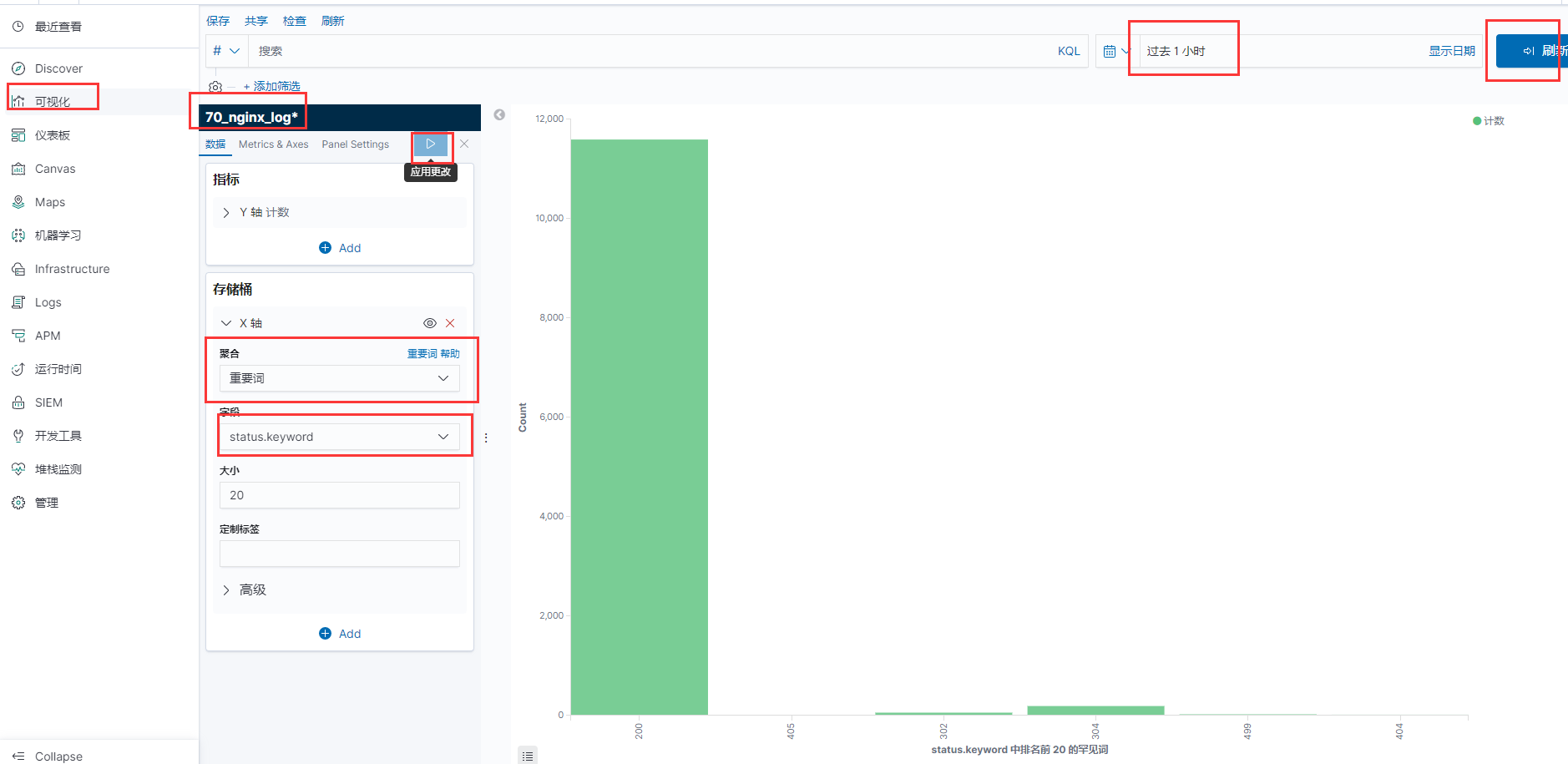Open the 聚合 aggregation dropdown
Viewport: 1568px width, 764px height.
click(339, 377)
